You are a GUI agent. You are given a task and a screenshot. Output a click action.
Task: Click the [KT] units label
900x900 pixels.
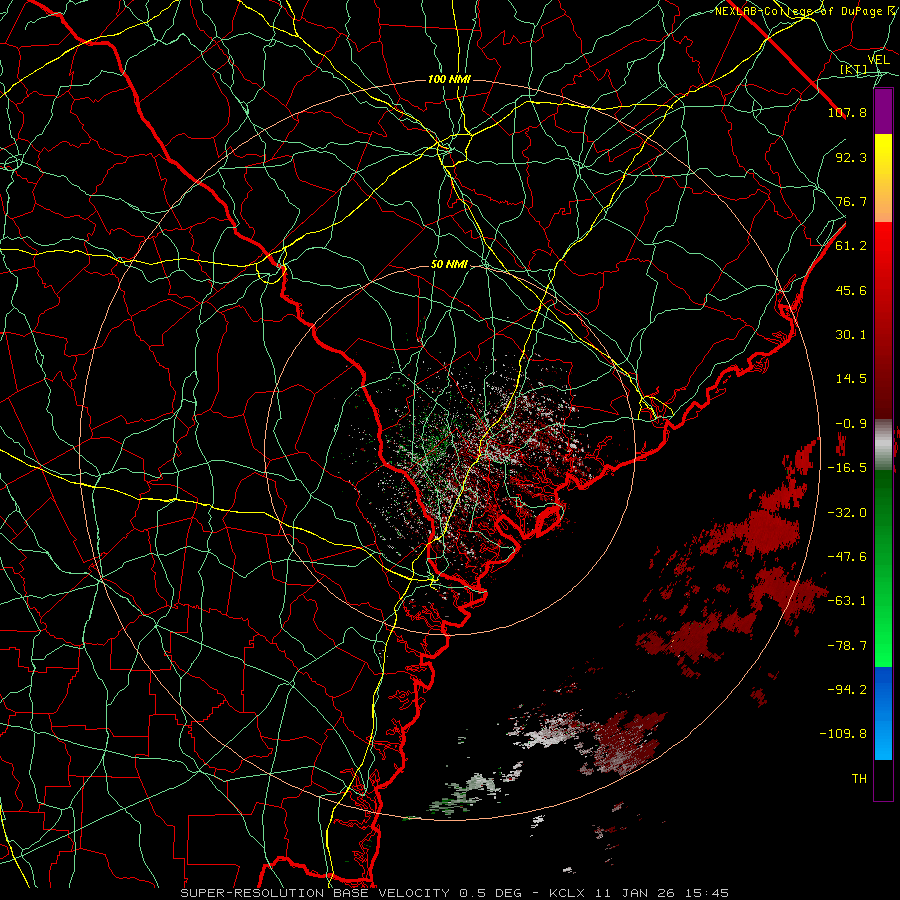[854, 70]
